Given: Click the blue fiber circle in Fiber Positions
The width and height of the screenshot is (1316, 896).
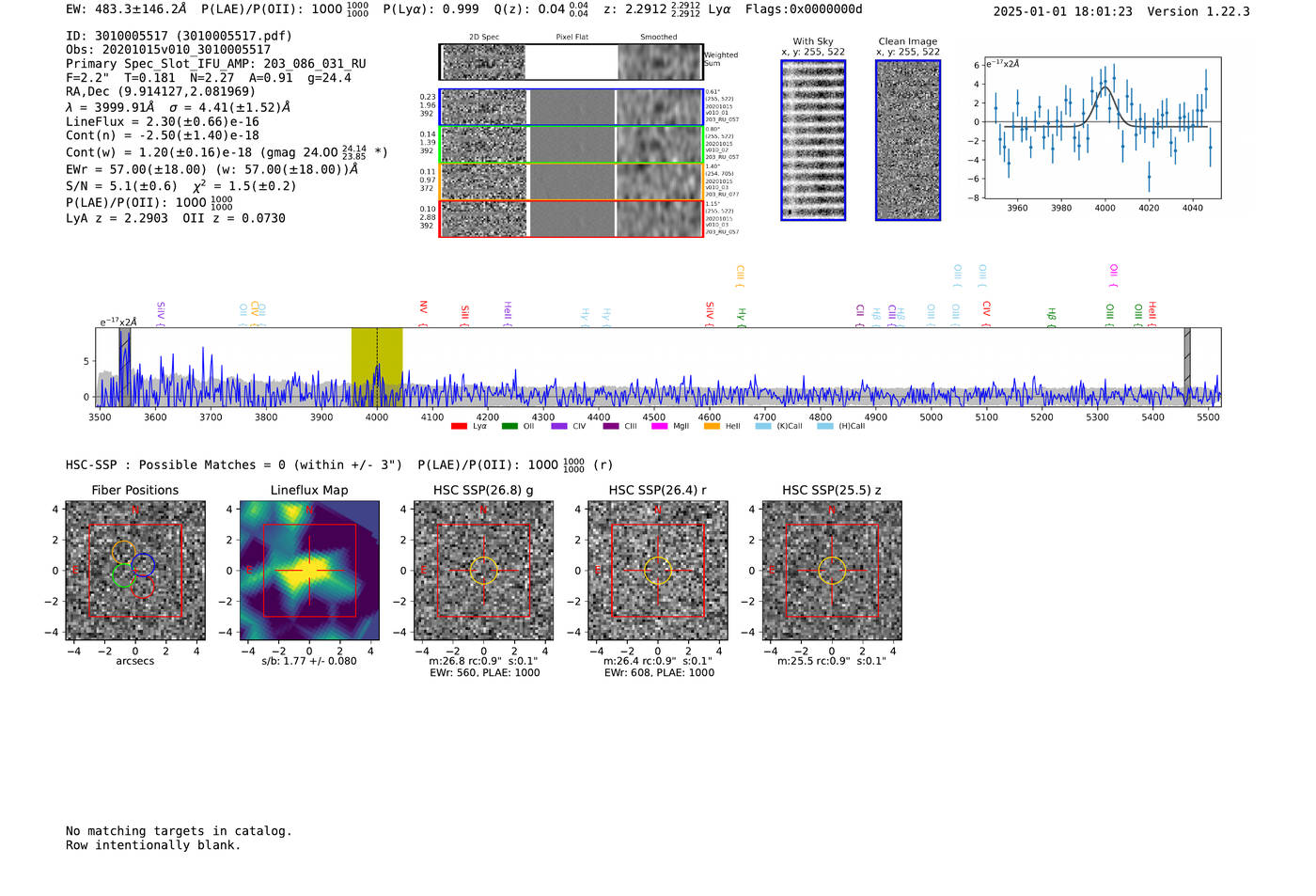Looking at the screenshot, I should click(143, 565).
